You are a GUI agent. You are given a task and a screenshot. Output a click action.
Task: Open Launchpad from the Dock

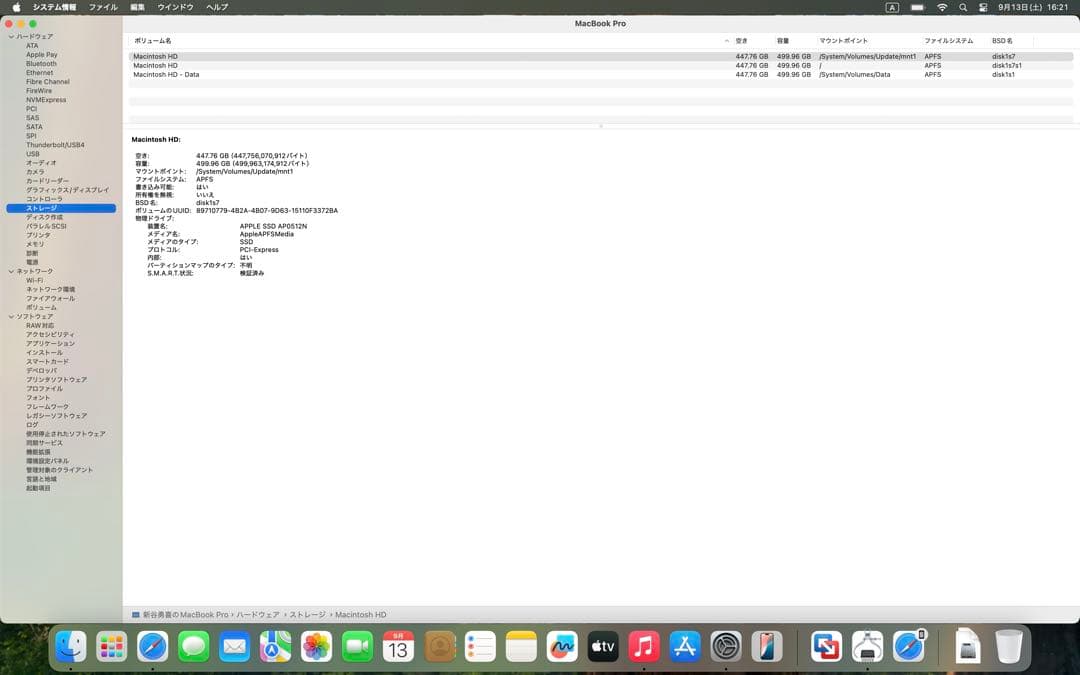[x=110, y=648]
